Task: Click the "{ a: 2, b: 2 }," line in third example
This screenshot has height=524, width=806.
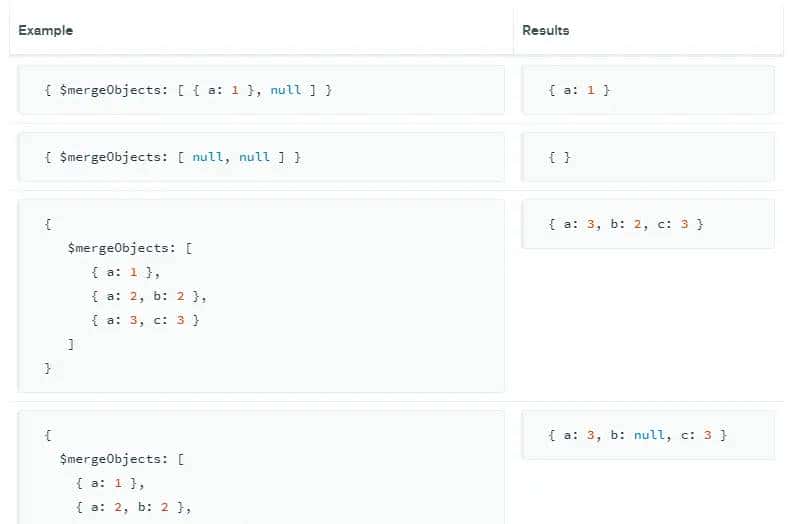Action: 148,296
